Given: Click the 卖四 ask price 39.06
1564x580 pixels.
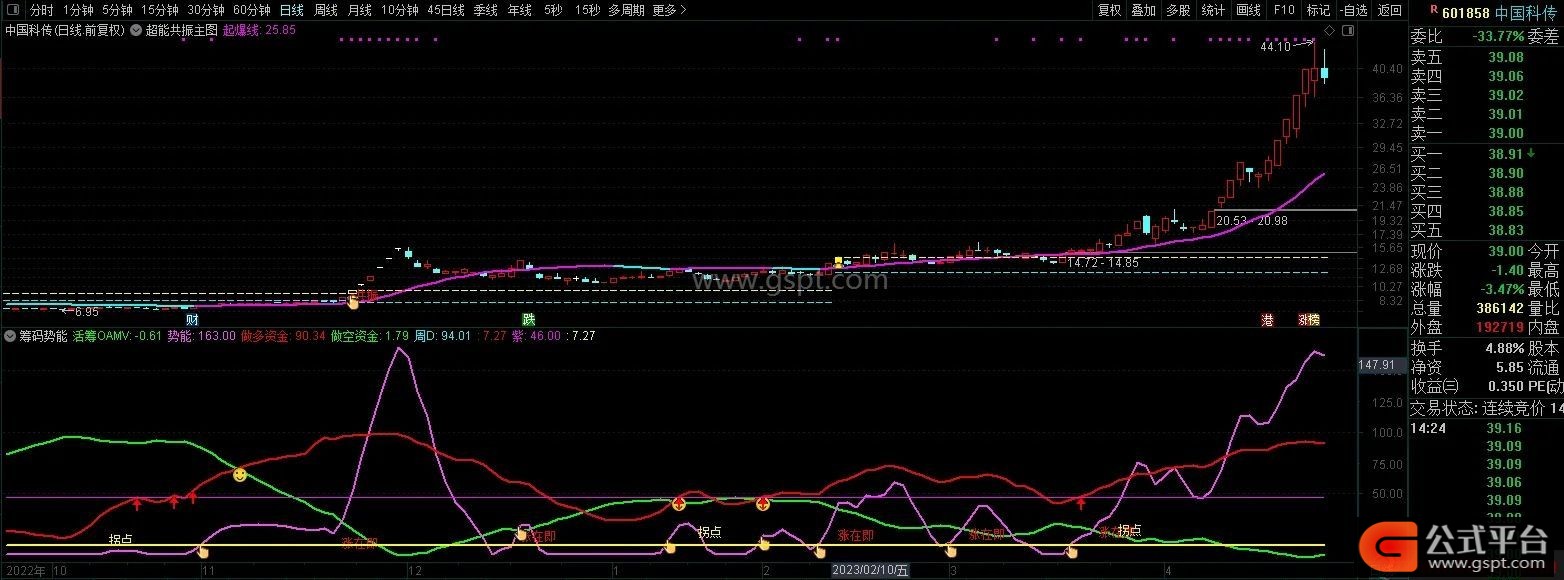Looking at the screenshot, I should [x=1506, y=76].
